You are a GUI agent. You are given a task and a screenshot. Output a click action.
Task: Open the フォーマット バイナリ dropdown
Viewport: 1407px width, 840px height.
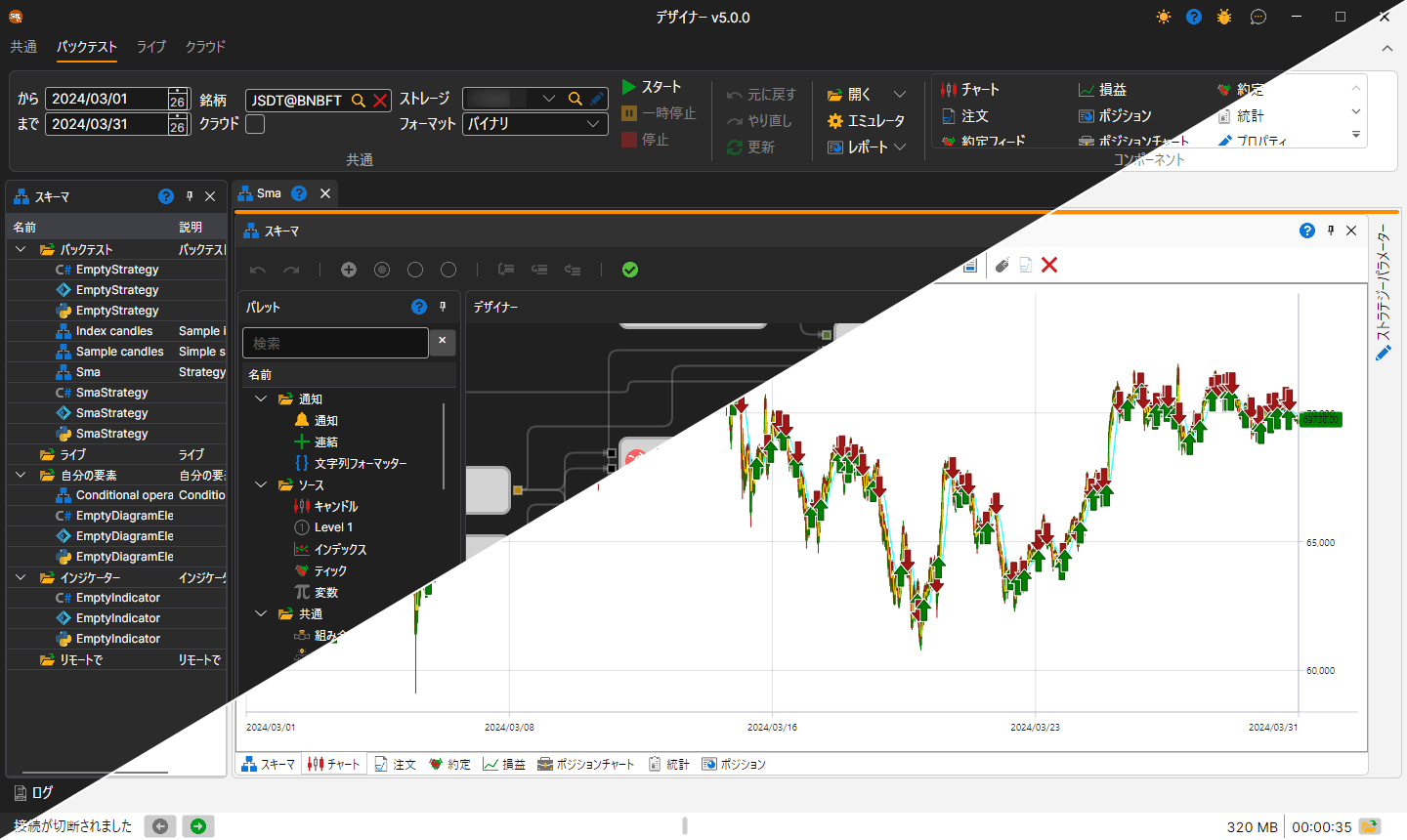tap(534, 124)
